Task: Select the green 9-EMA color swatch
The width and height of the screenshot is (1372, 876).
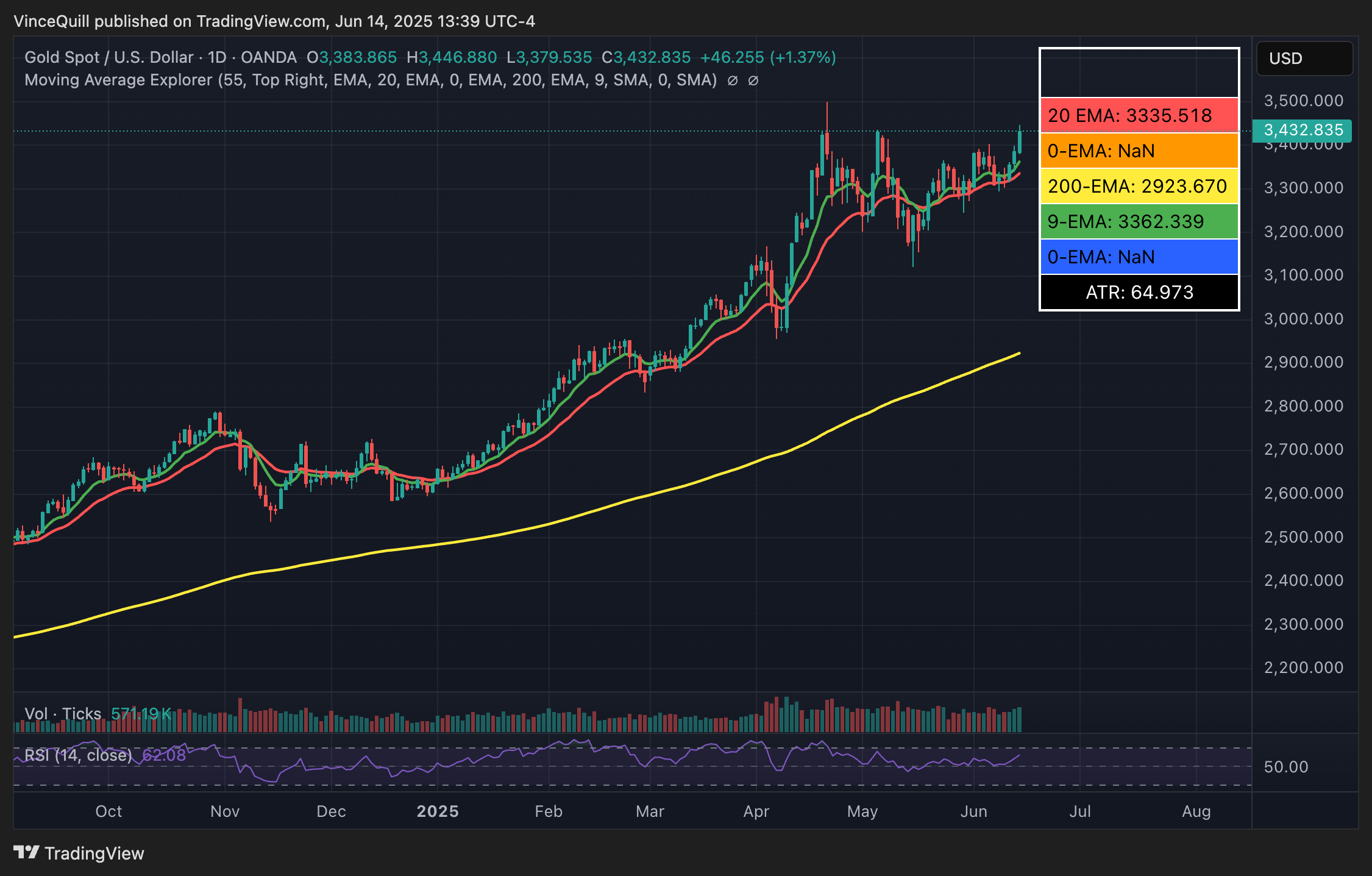Action: click(x=1139, y=221)
